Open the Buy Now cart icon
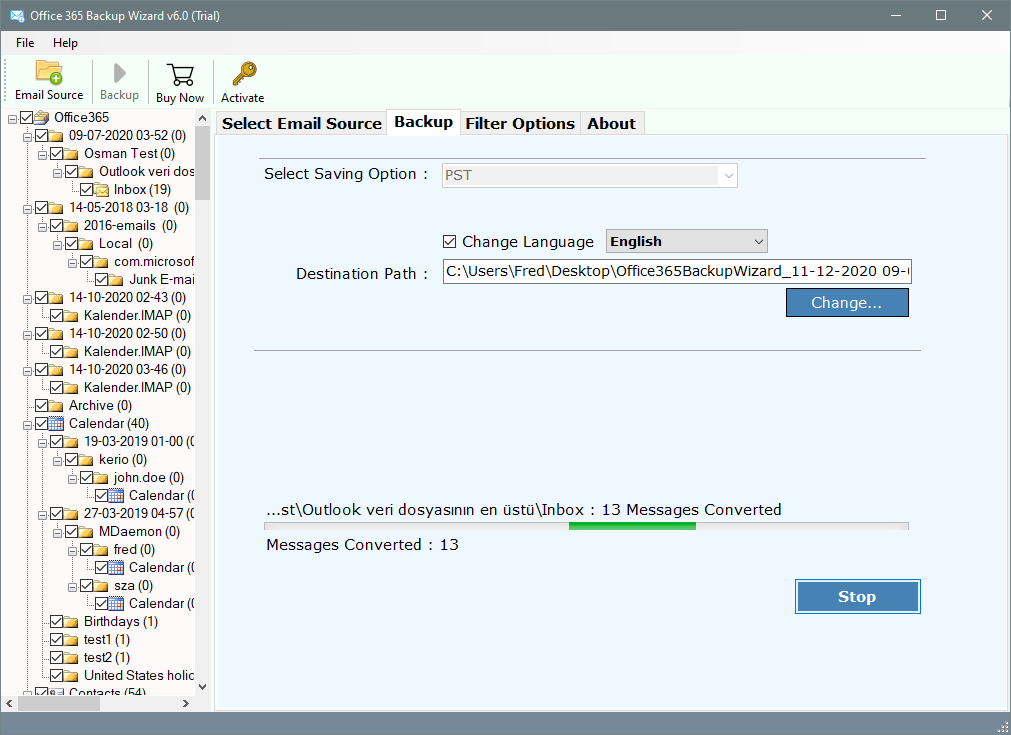The image size is (1011, 735). coord(180,75)
